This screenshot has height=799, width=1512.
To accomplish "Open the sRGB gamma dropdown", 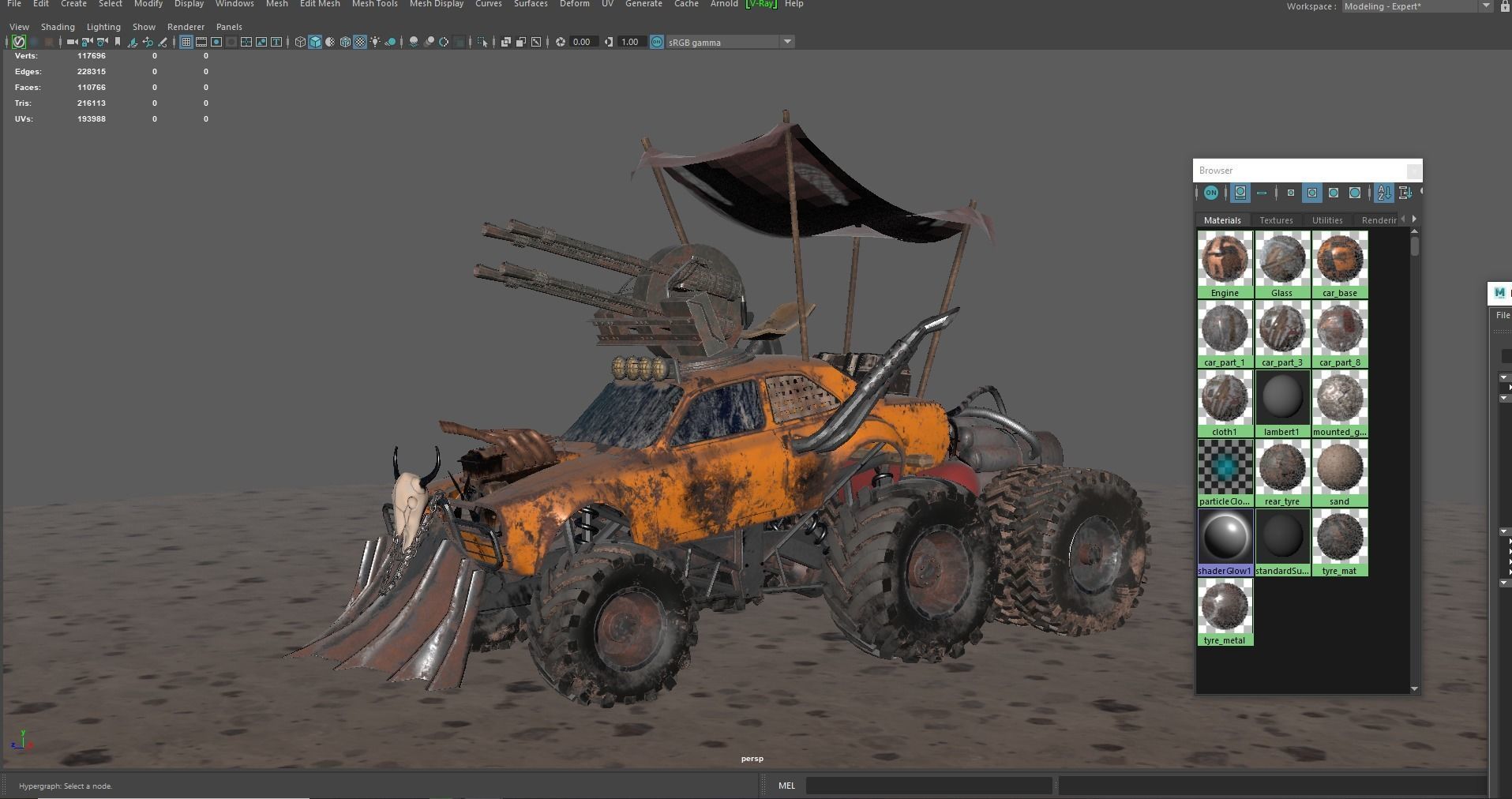I will [x=730, y=42].
